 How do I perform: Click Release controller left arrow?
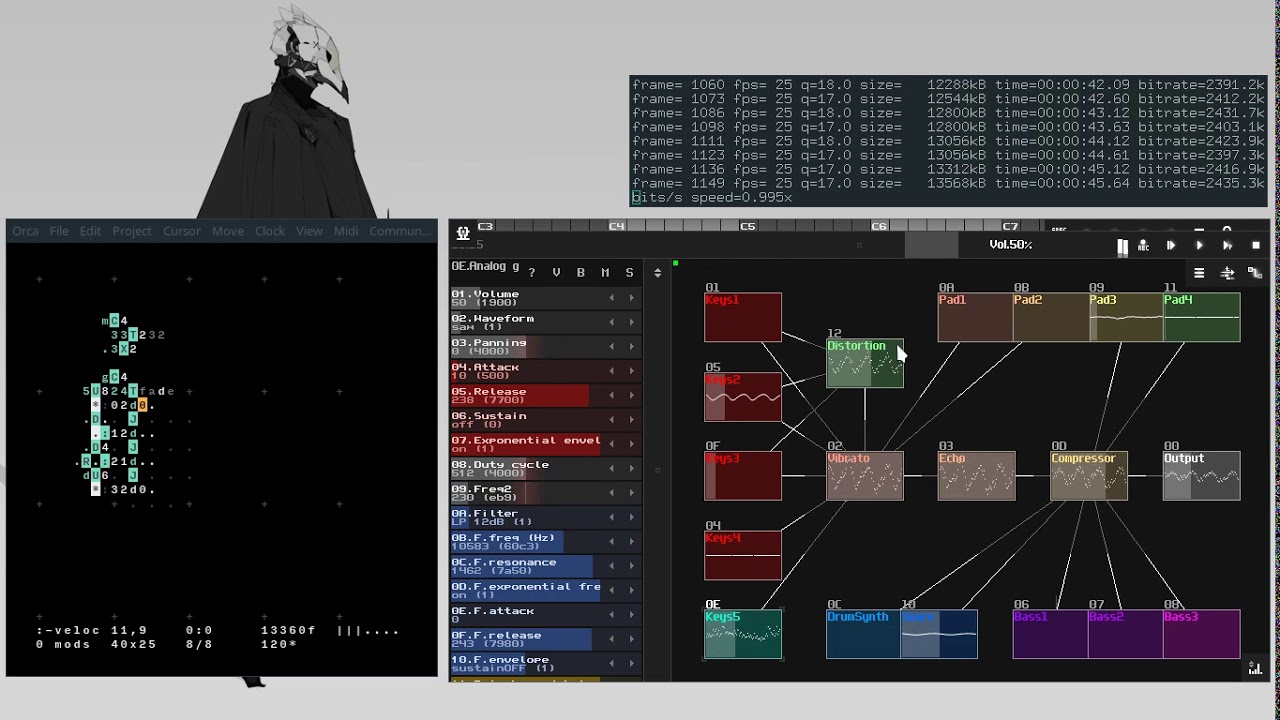[x=611, y=396]
